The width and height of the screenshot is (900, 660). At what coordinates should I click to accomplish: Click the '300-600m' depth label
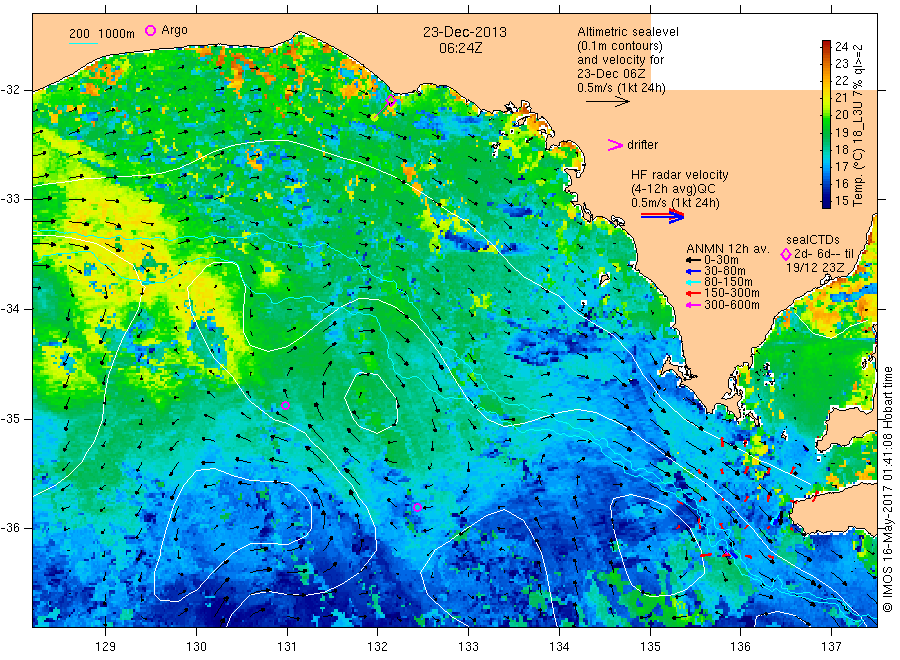(732, 305)
